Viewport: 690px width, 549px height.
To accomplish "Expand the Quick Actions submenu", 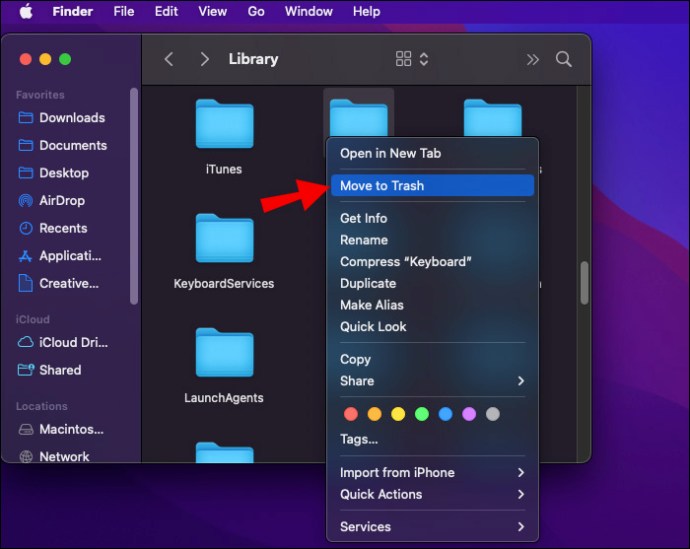I will pos(432,494).
